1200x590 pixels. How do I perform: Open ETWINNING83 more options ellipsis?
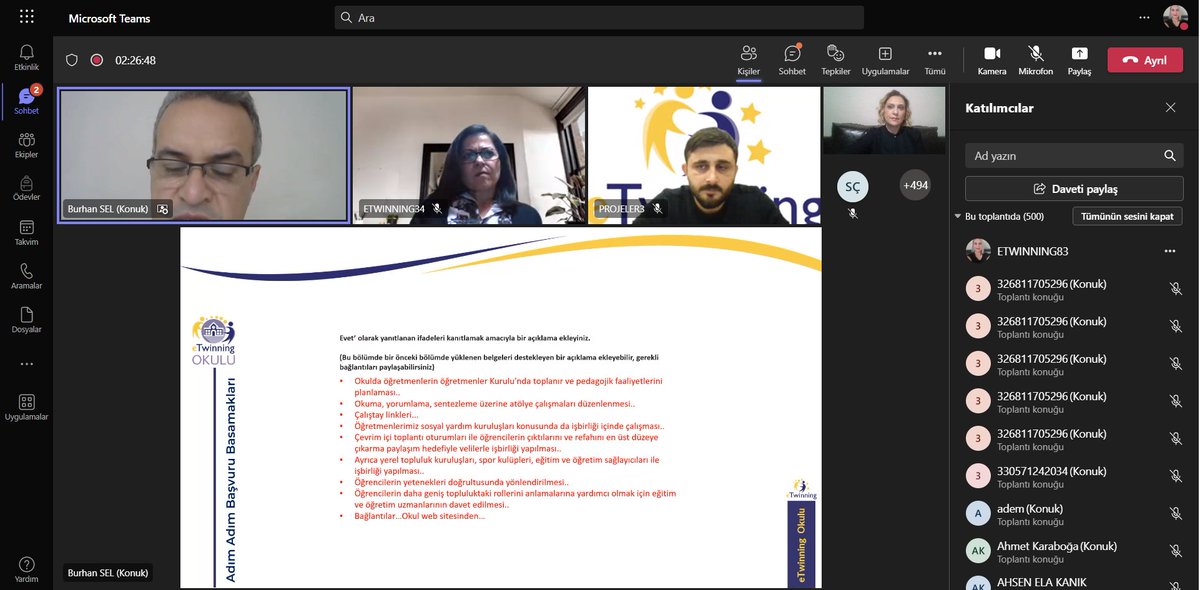1170,251
